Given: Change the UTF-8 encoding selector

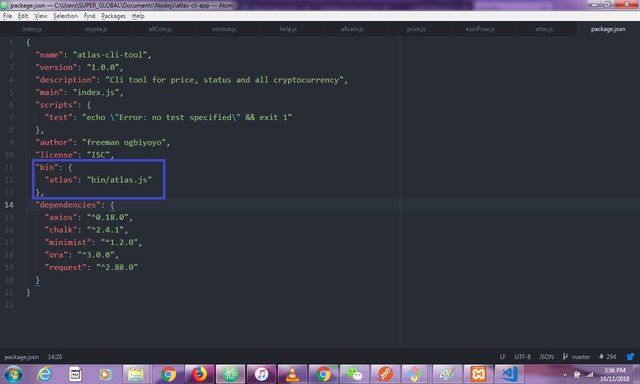Looking at the screenshot, I should pyautogui.click(x=522, y=357).
